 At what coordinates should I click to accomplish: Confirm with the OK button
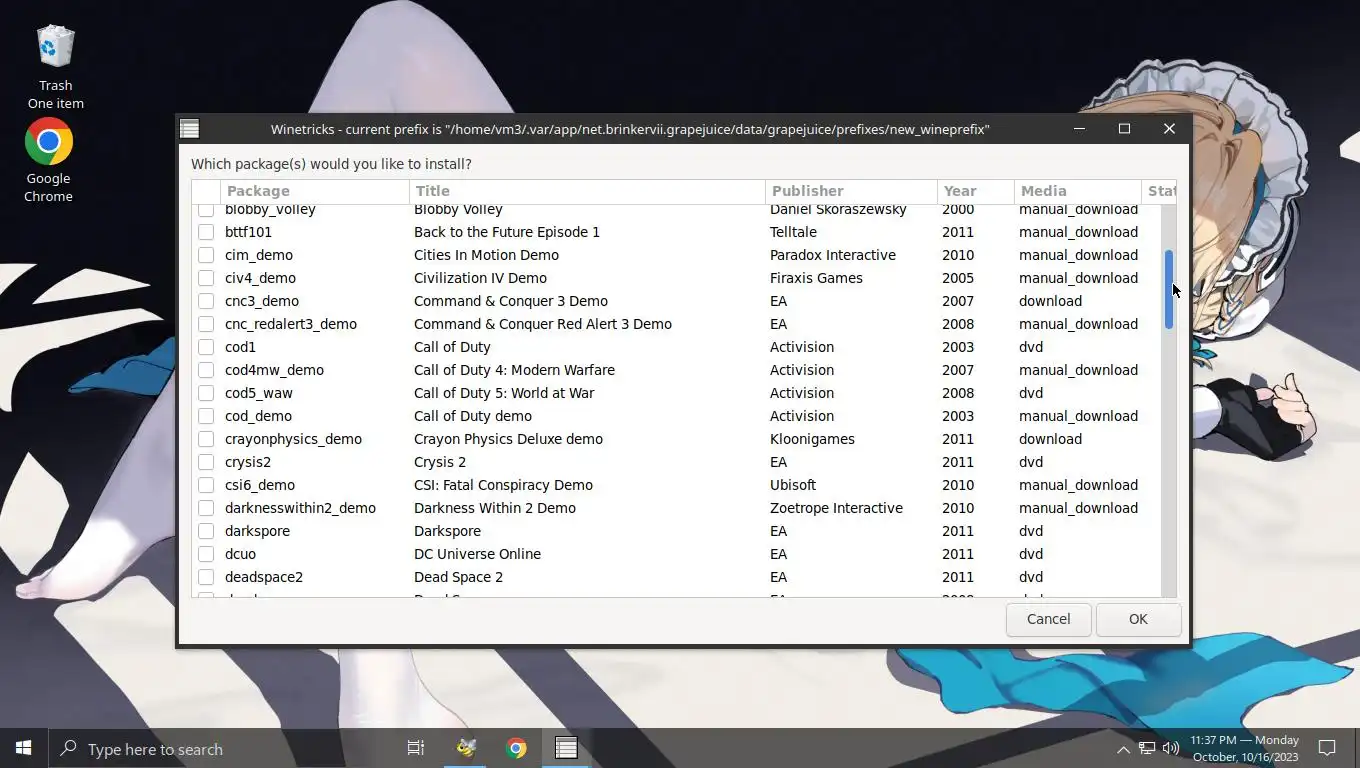(x=1138, y=619)
